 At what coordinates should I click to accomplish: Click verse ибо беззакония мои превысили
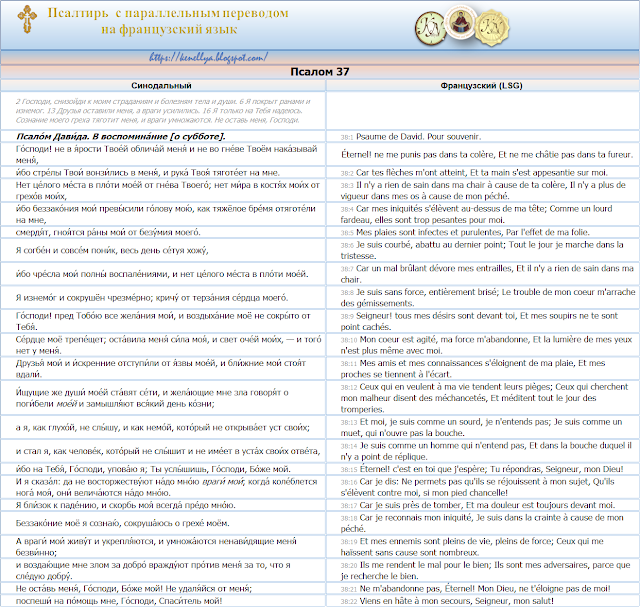pos(166,214)
